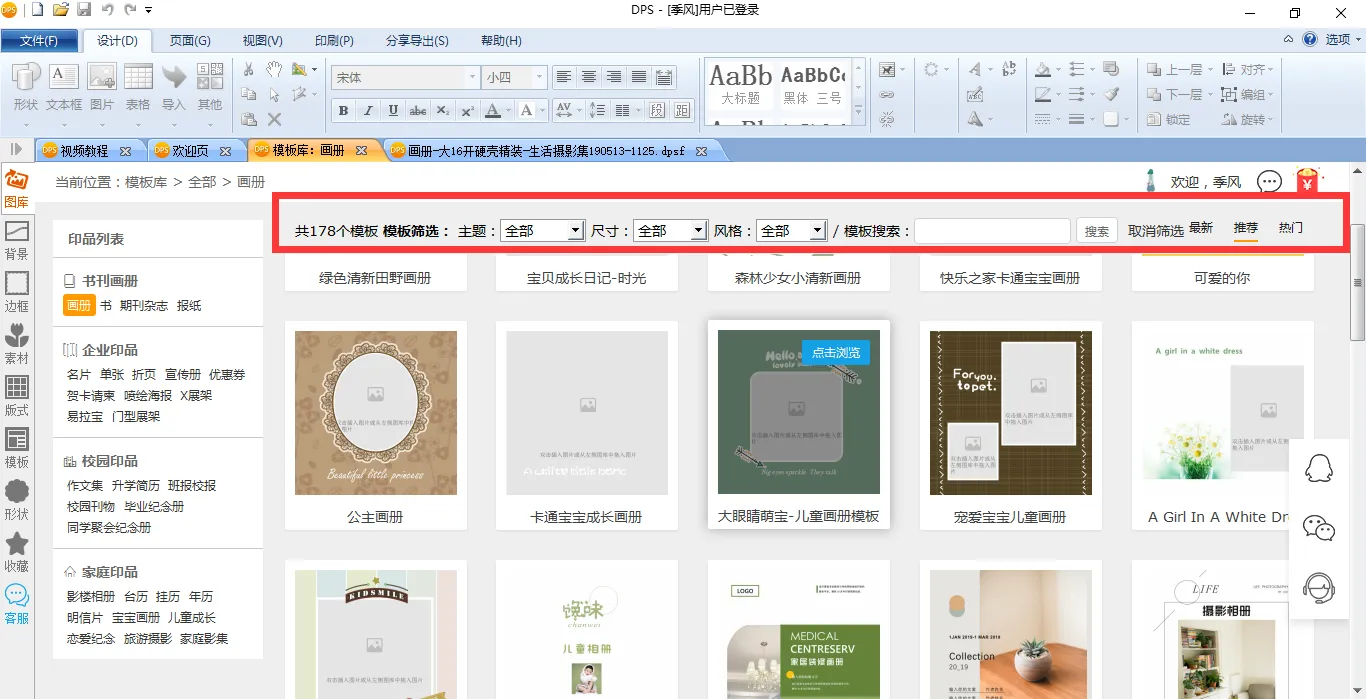Expand the 风格 filter dropdown

point(817,231)
